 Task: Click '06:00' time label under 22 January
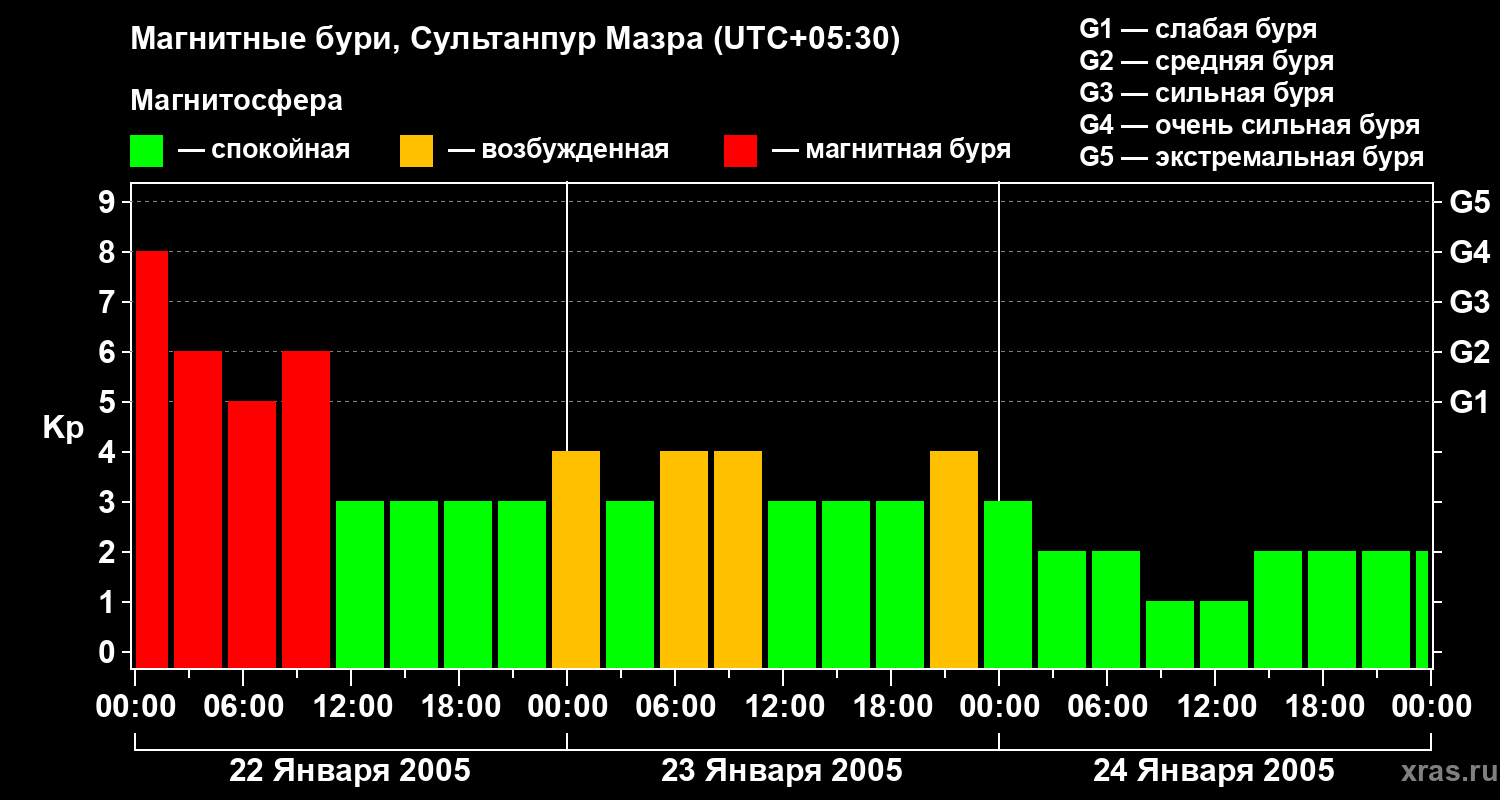coord(243,707)
